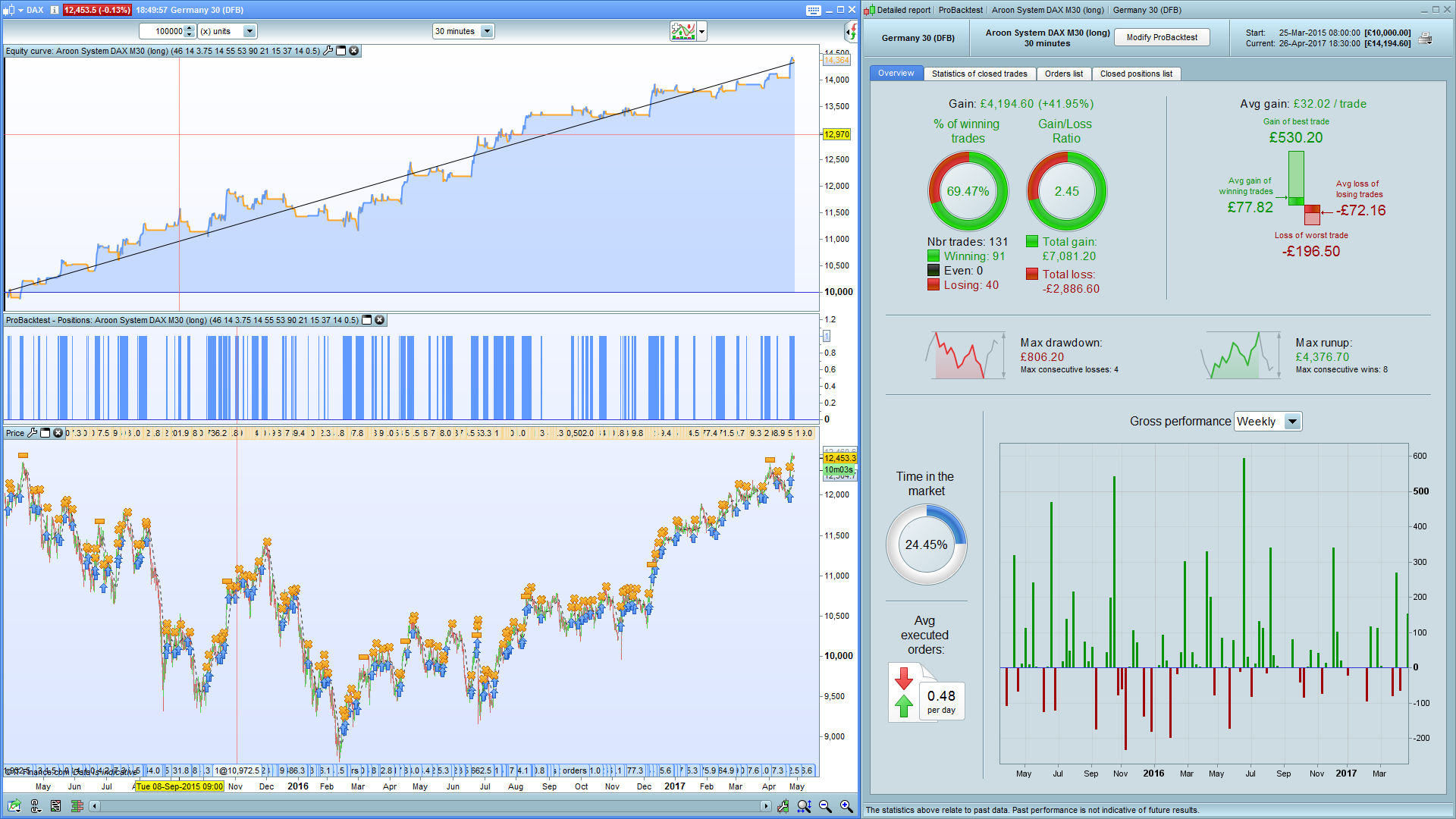The image size is (1456, 819).
Task: Open the Closed positions list tab
Action: click(x=1135, y=74)
